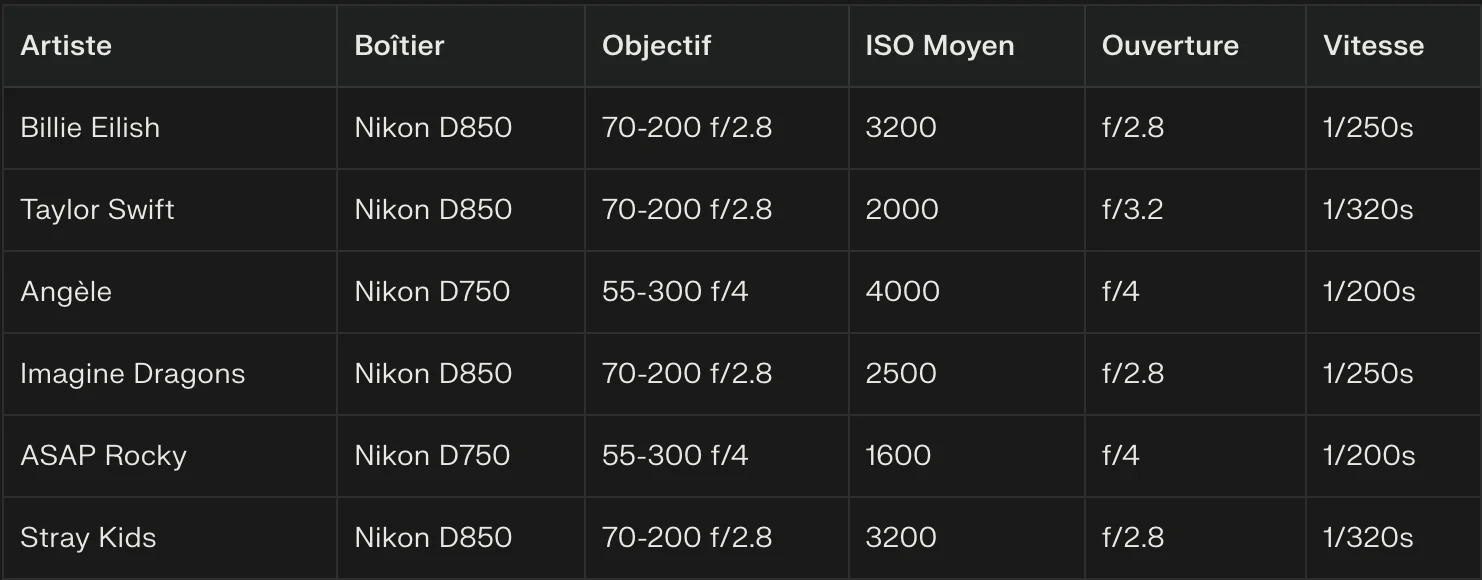Click the ISO value 4000

click(902, 292)
